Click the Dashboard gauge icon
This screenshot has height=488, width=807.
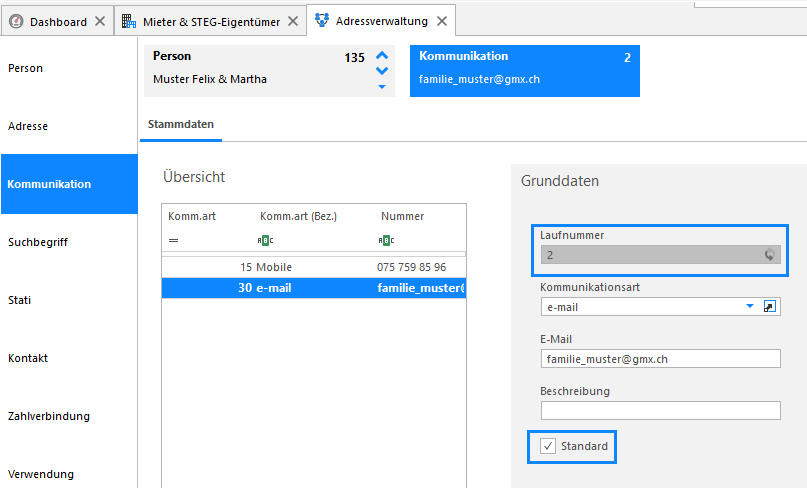tap(16, 21)
